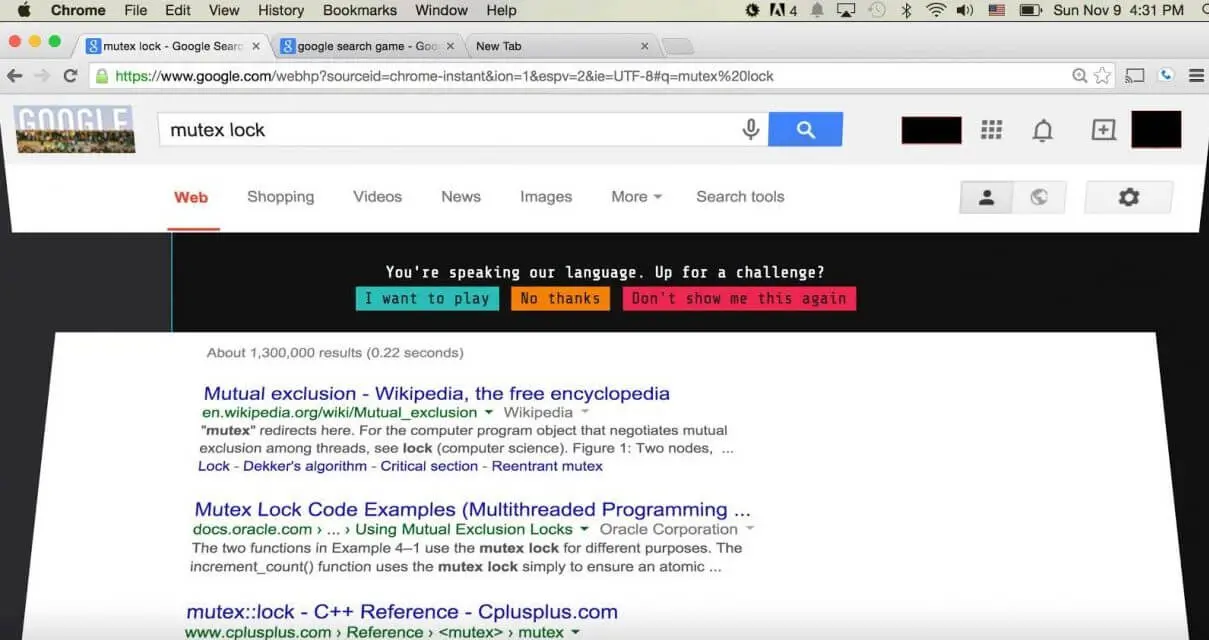Viewport: 1209px width, 640px height.
Task: Open search settings with the gear icon
Action: pyautogui.click(x=1128, y=197)
